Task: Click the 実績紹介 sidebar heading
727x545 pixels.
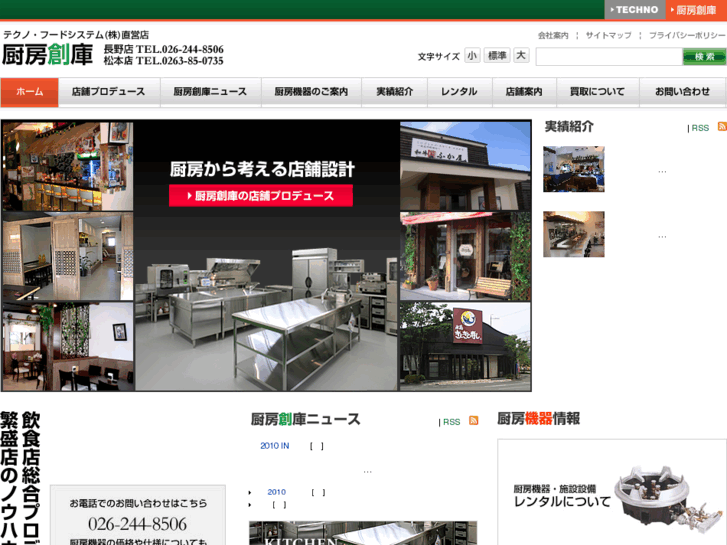Action: click(569, 126)
